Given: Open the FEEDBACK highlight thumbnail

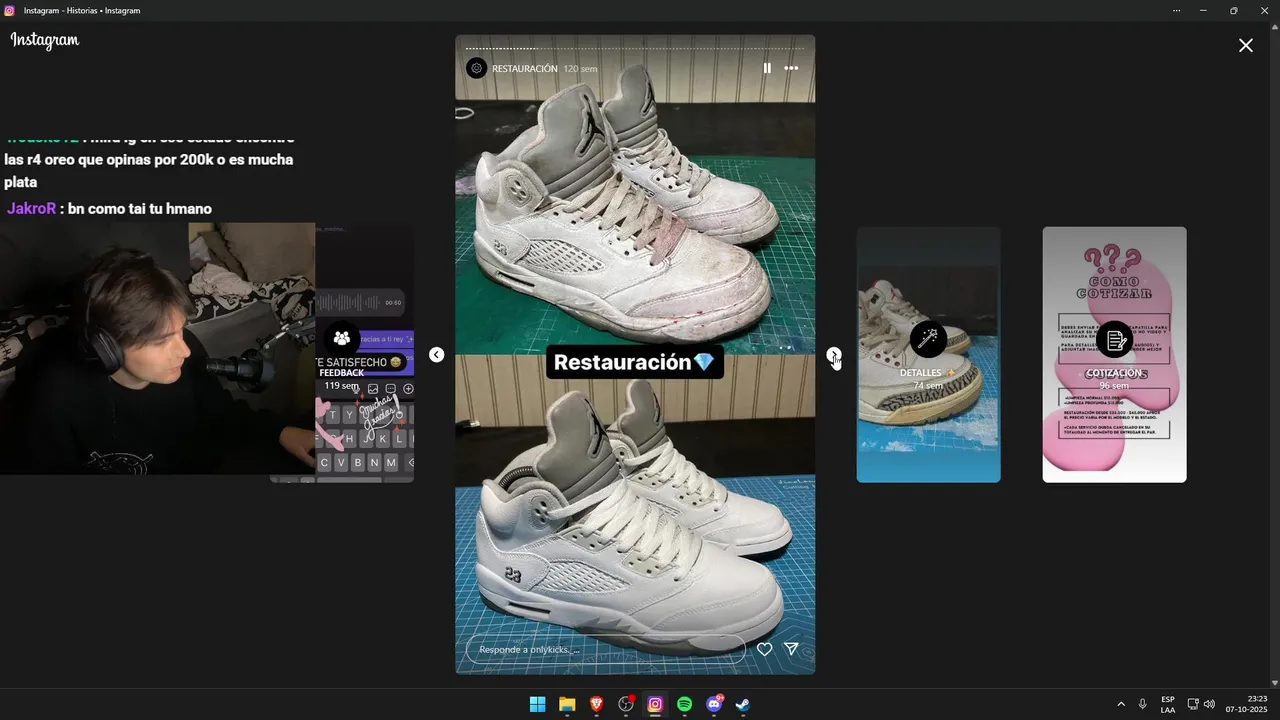Looking at the screenshot, I should click(x=342, y=355).
